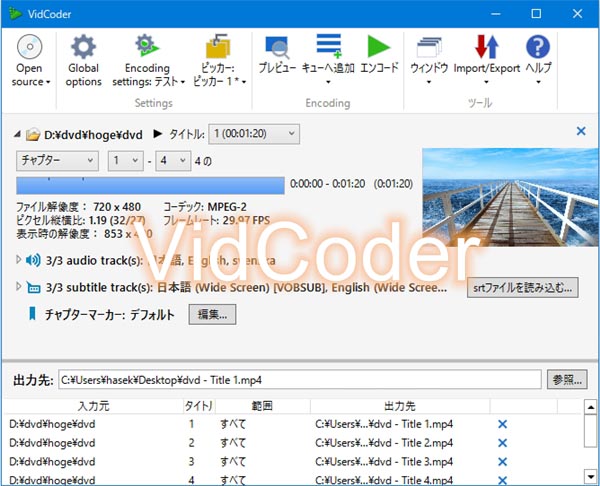Viewport: 600px width, 486px height.
Task: Open the プレビュー preview window
Action: (277, 47)
